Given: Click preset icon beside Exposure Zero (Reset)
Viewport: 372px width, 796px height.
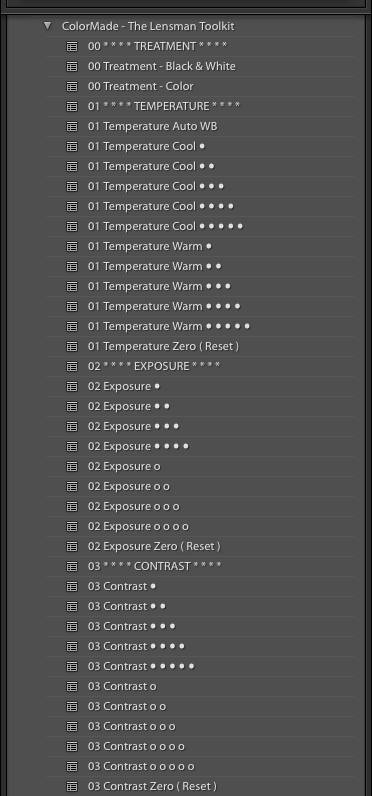Looking at the screenshot, I should click(72, 546).
